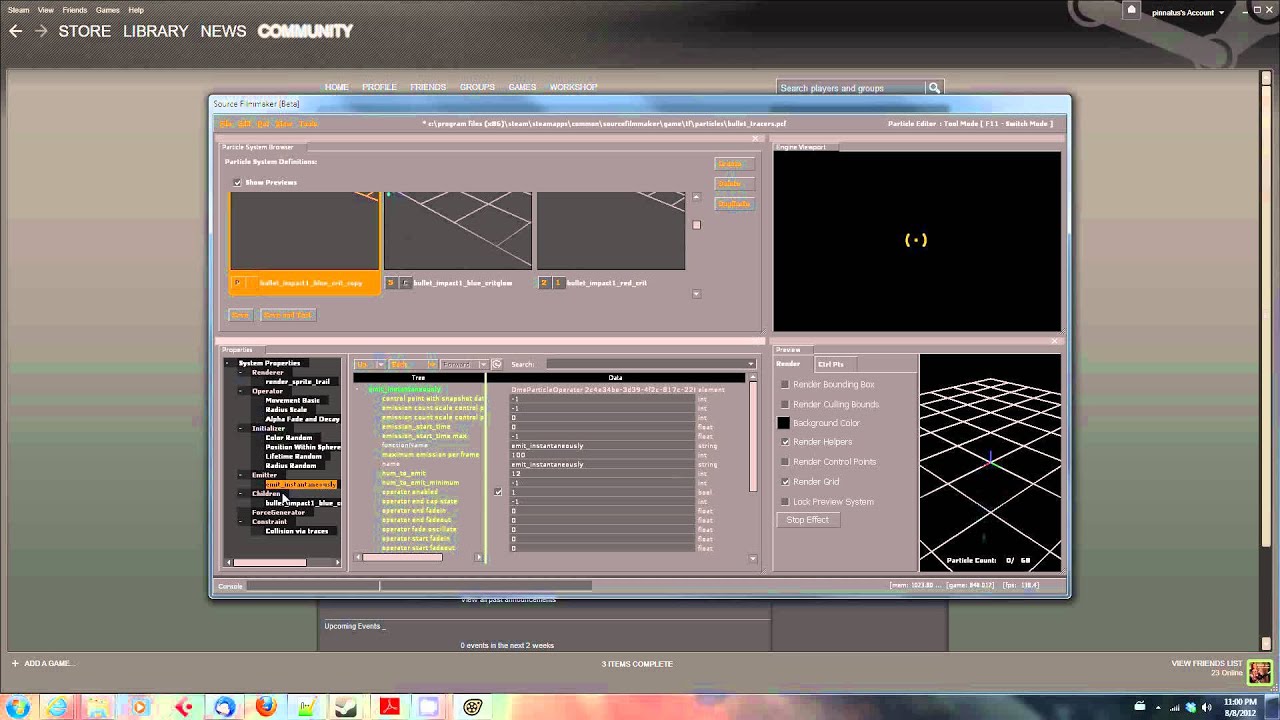The image size is (1280, 720).
Task: Collapse the System Properties tree node
Action: coord(229,363)
